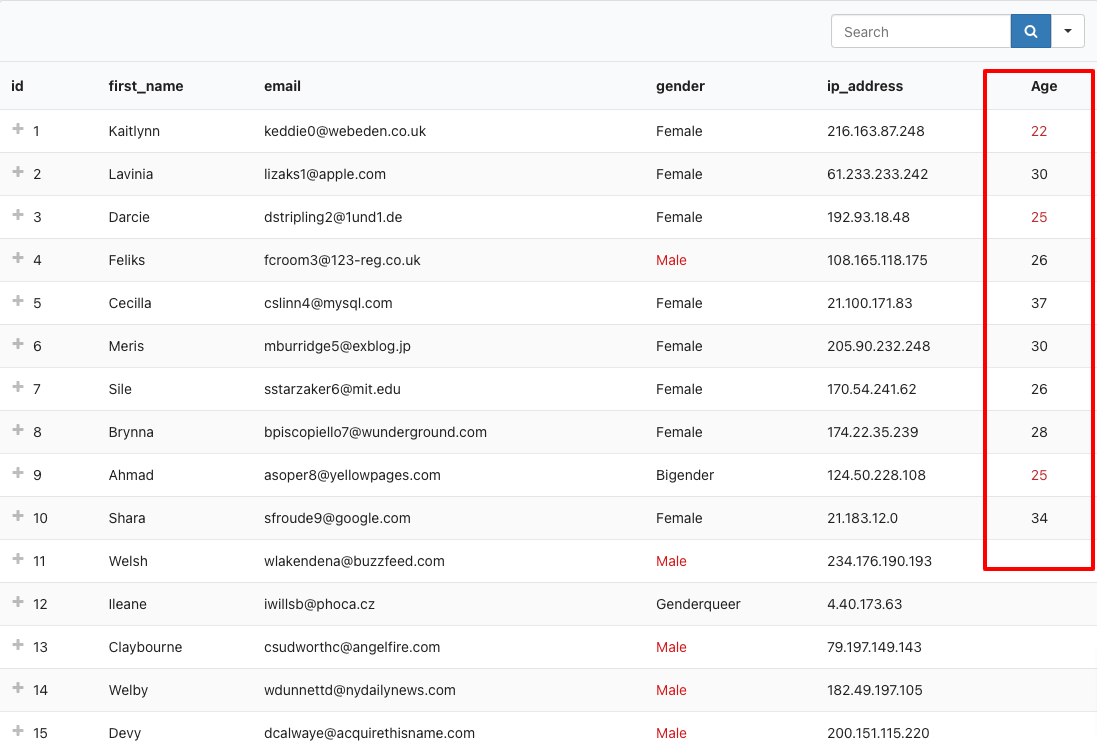Click the magnifier search button
Screen dimensions: 1097x754
click(x=1030, y=31)
